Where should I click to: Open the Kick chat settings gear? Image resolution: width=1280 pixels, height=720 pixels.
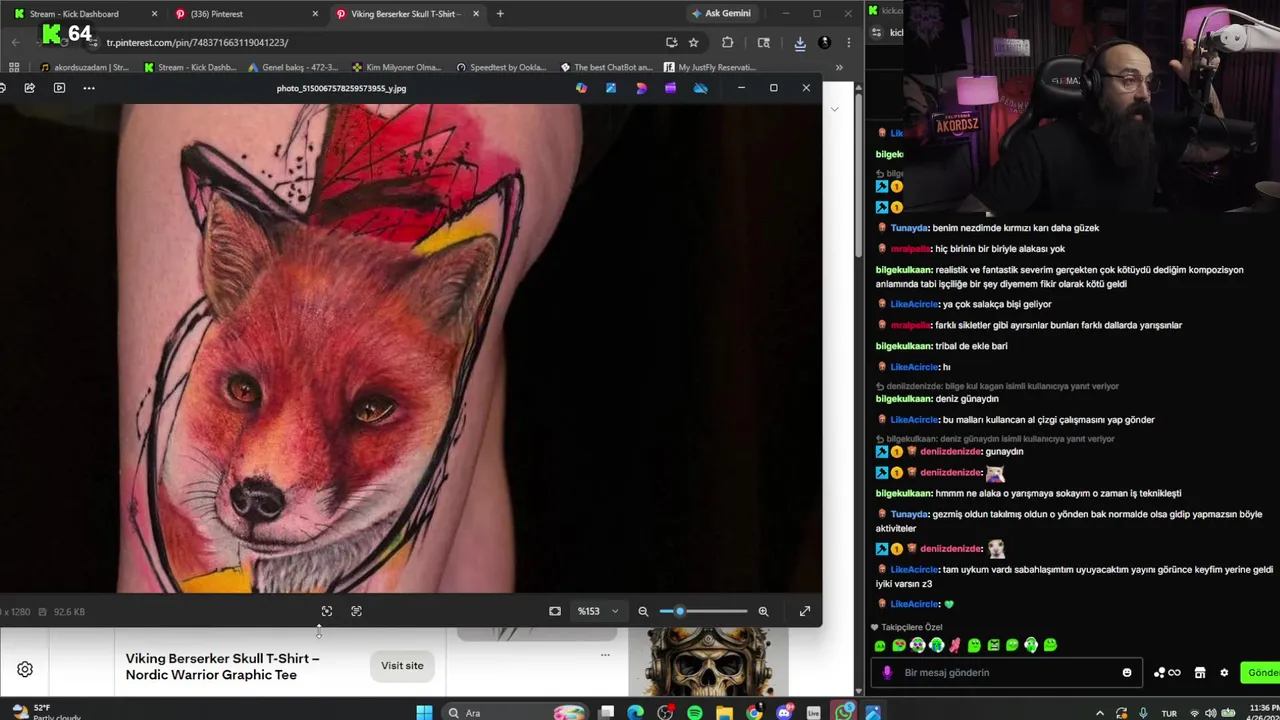click(x=1224, y=673)
